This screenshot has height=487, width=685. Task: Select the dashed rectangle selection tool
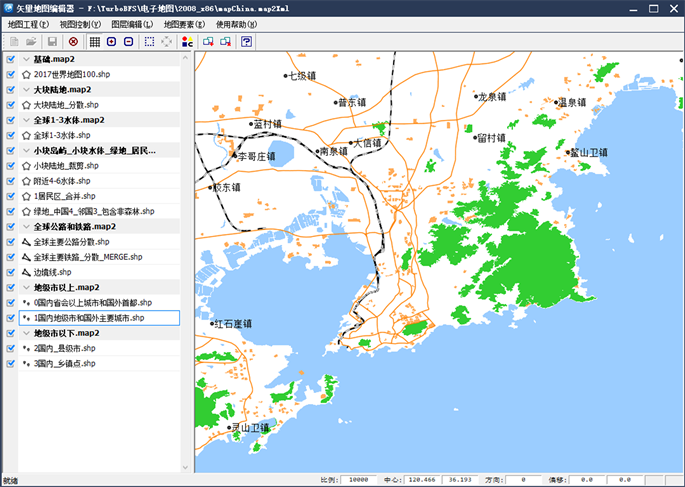149,42
